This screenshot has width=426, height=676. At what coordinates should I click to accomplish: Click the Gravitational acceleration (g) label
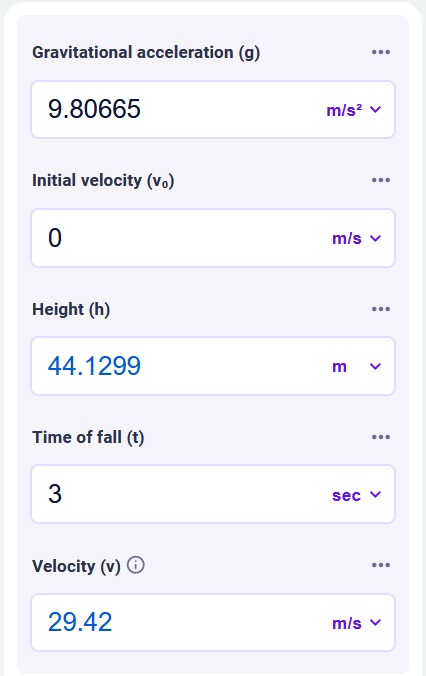[x=146, y=53]
